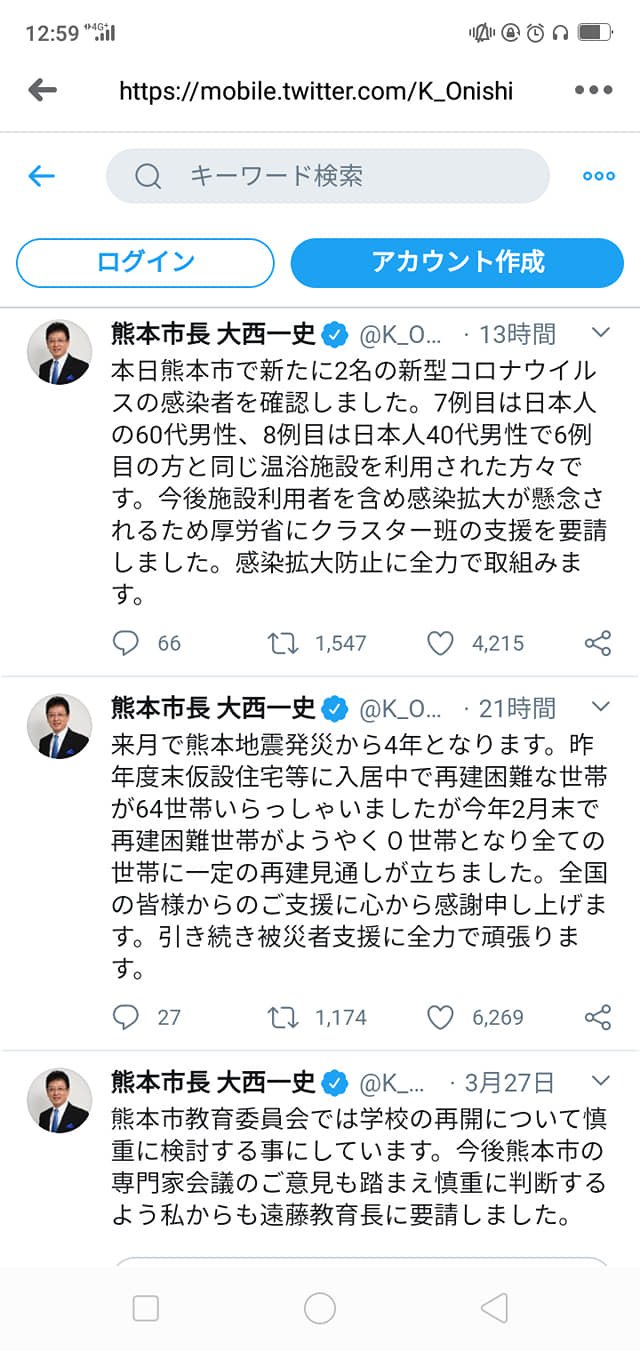Open the browser three-dot menu
640x1351 pixels.
(x=593, y=90)
